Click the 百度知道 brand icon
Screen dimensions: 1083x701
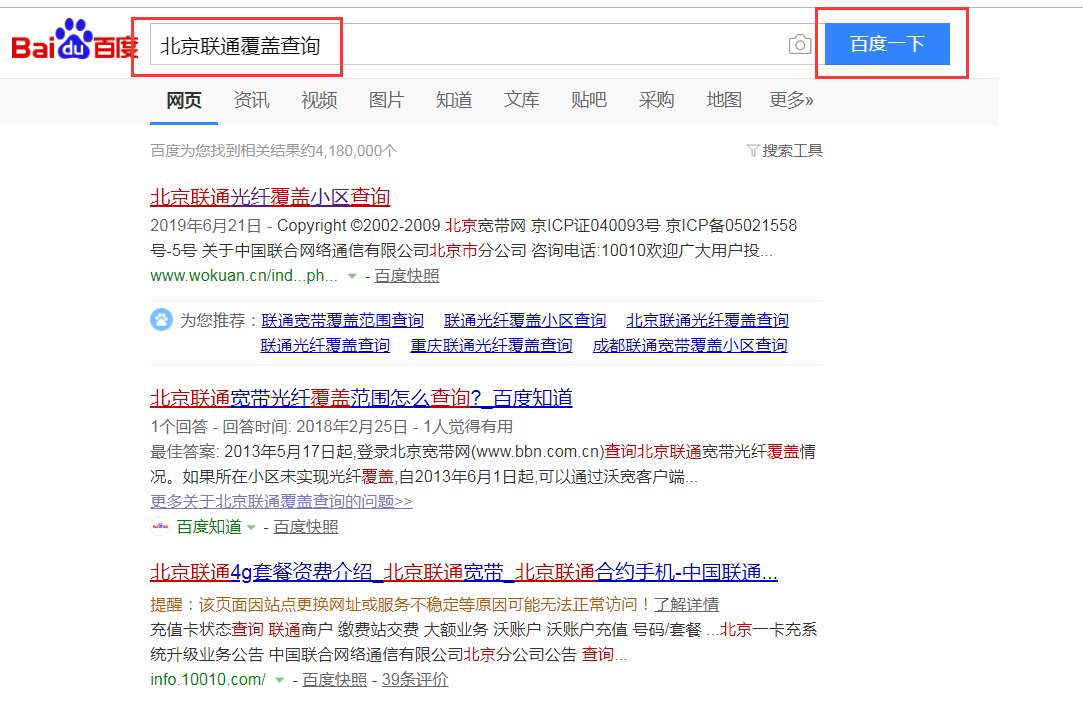(160, 526)
